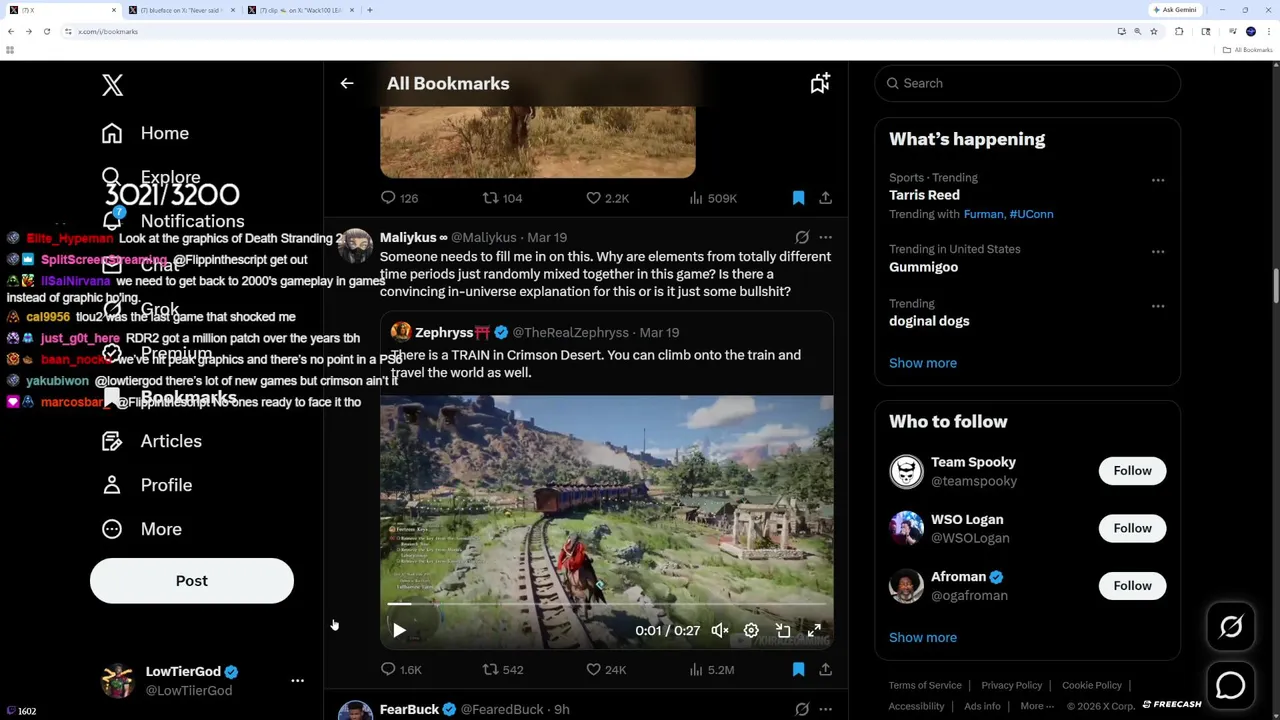Toggle picture-in-picture on video

tap(783, 630)
